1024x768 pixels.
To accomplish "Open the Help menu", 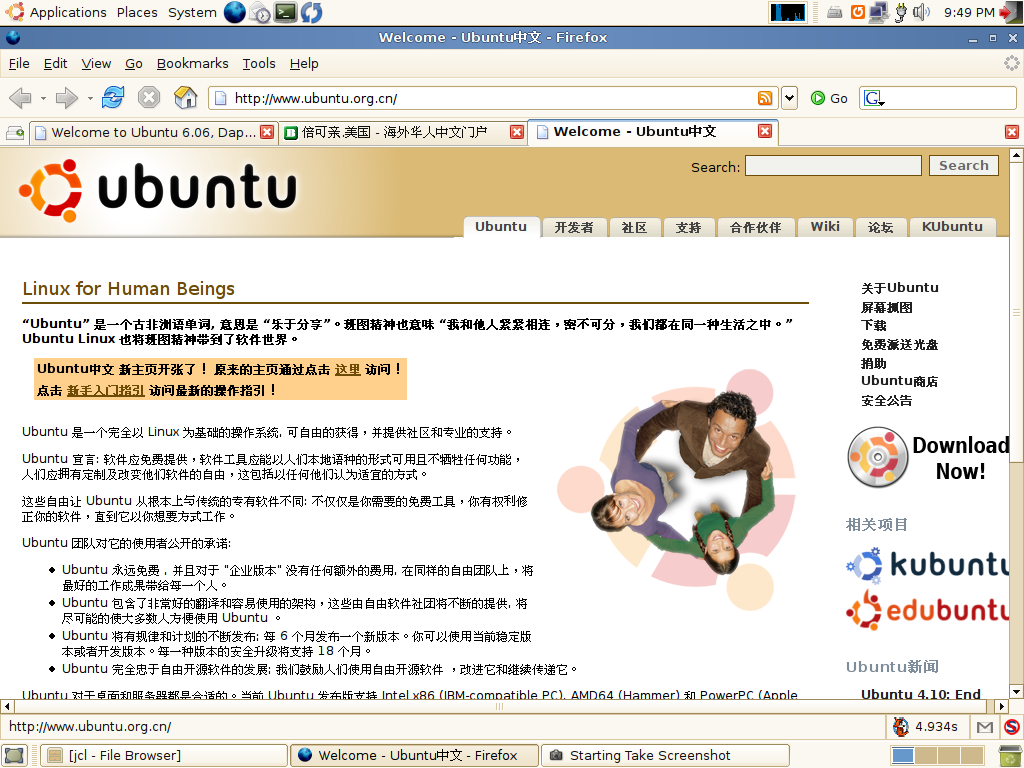I will click(304, 63).
